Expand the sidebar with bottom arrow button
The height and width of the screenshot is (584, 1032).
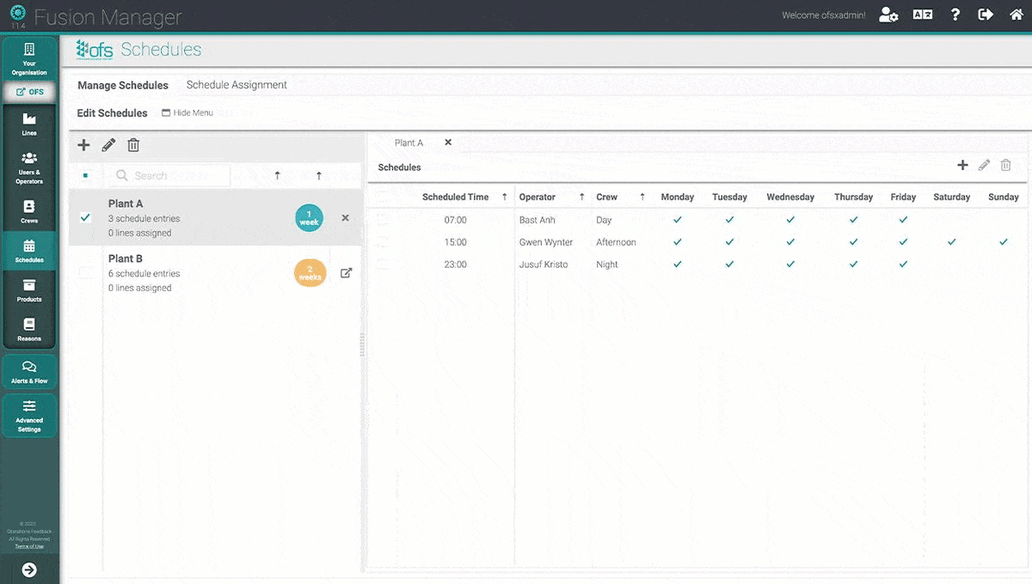click(x=29, y=570)
